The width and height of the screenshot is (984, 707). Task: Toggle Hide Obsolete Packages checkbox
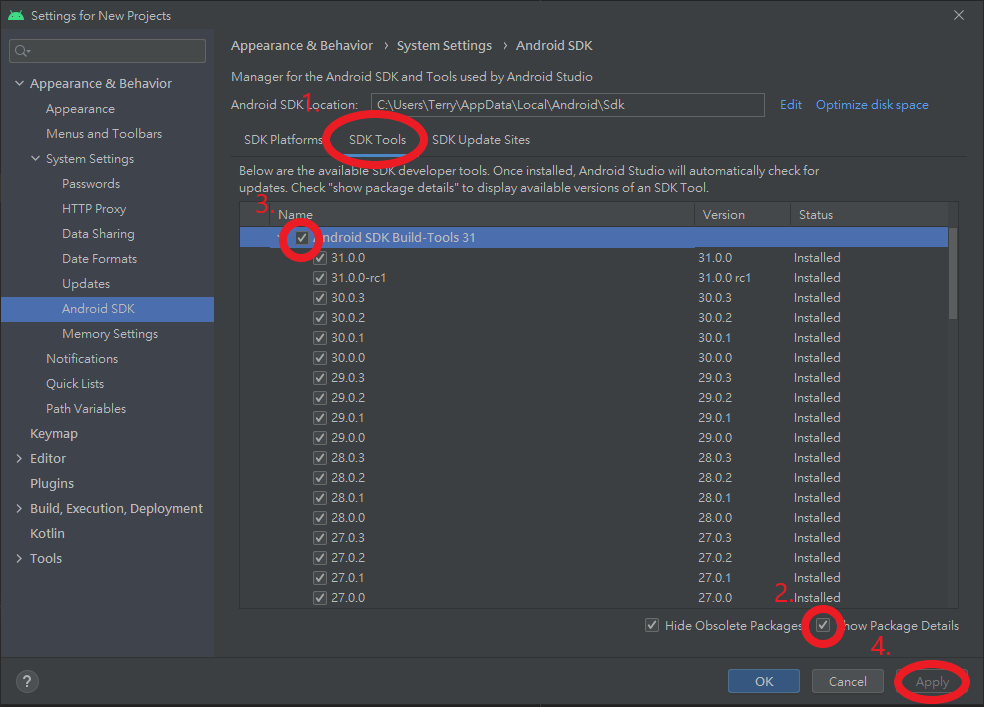[x=652, y=625]
